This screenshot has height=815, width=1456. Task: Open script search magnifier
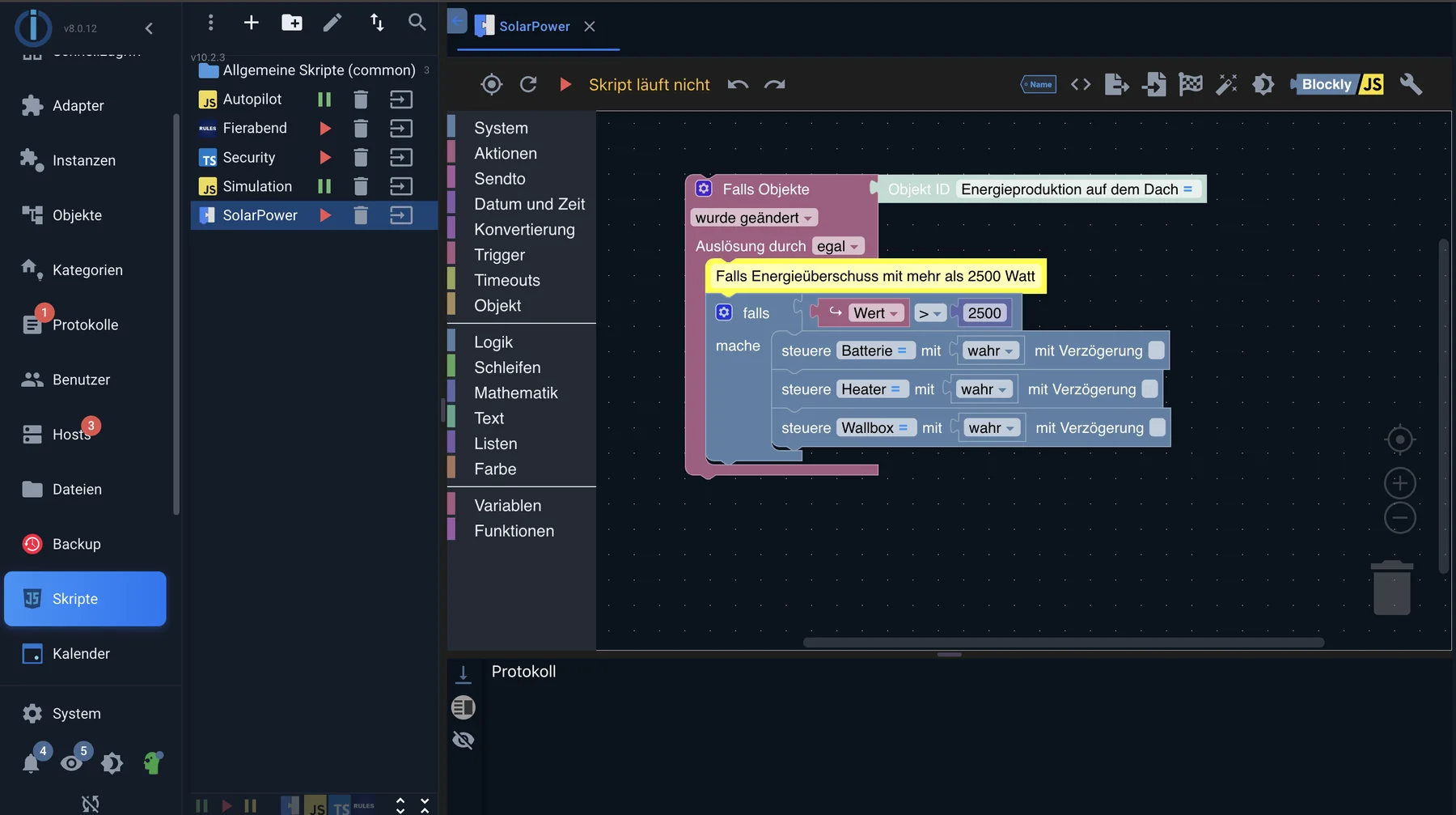coord(417,23)
